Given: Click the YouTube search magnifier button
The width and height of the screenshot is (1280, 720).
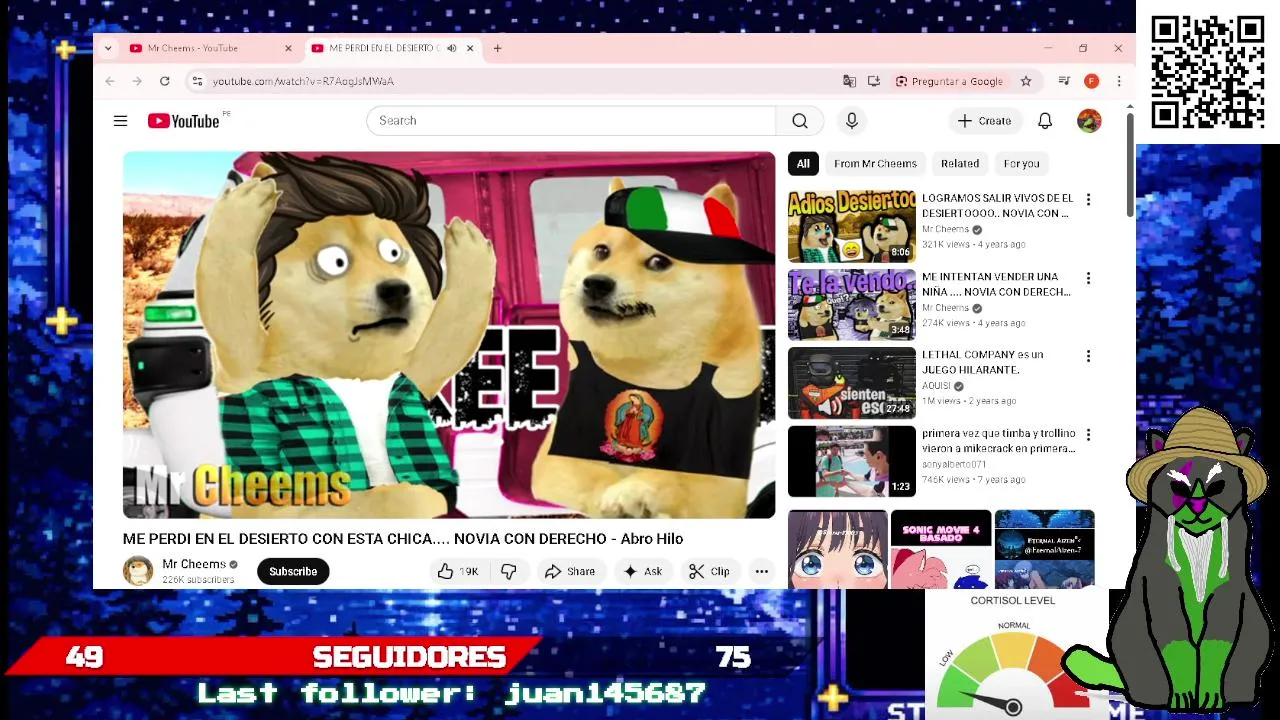Looking at the screenshot, I should pyautogui.click(x=800, y=121).
